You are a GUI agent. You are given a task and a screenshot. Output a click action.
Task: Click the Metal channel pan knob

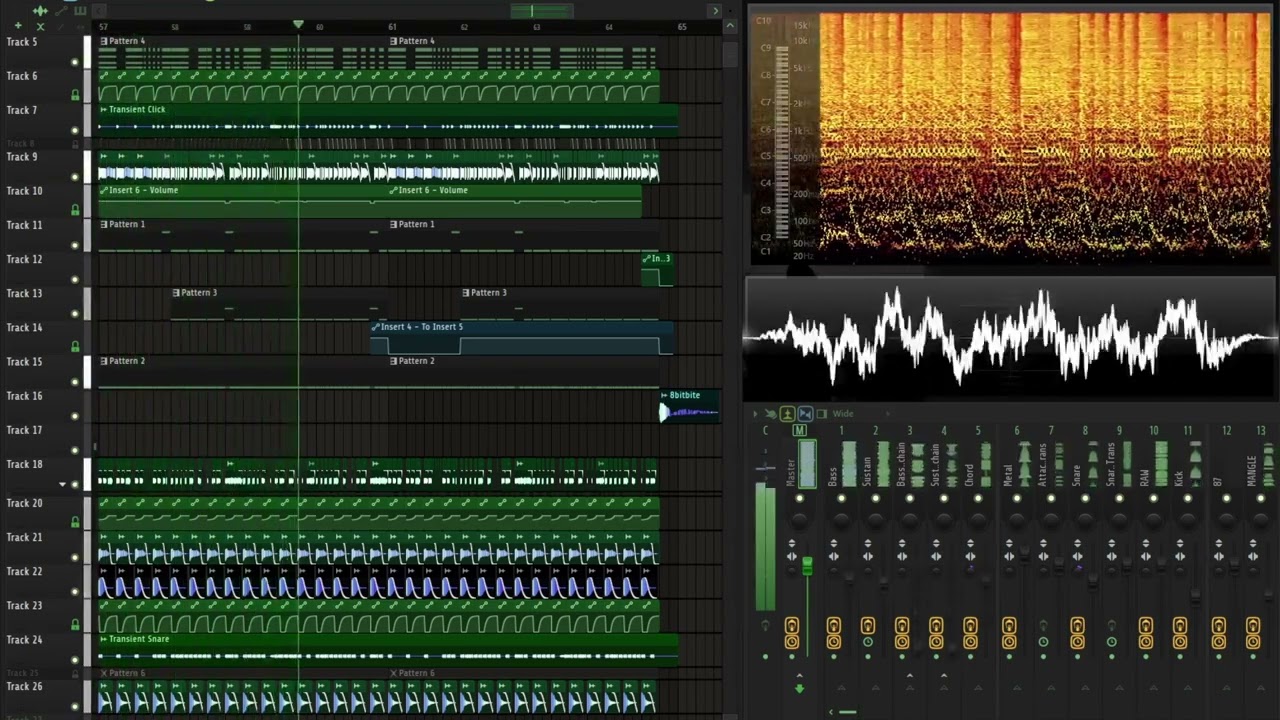(1017, 519)
